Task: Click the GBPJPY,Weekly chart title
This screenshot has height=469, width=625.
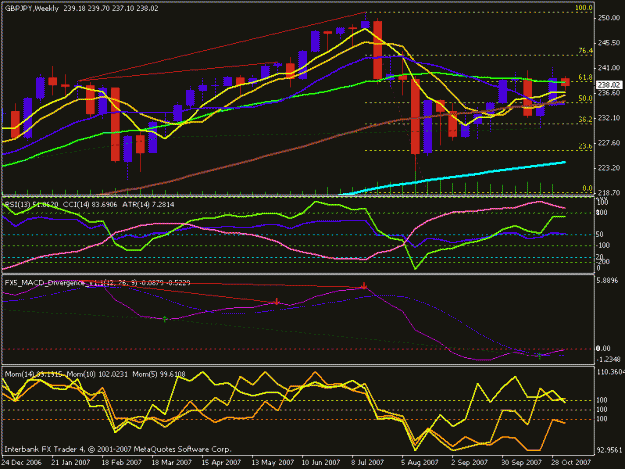Action: click(31, 8)
